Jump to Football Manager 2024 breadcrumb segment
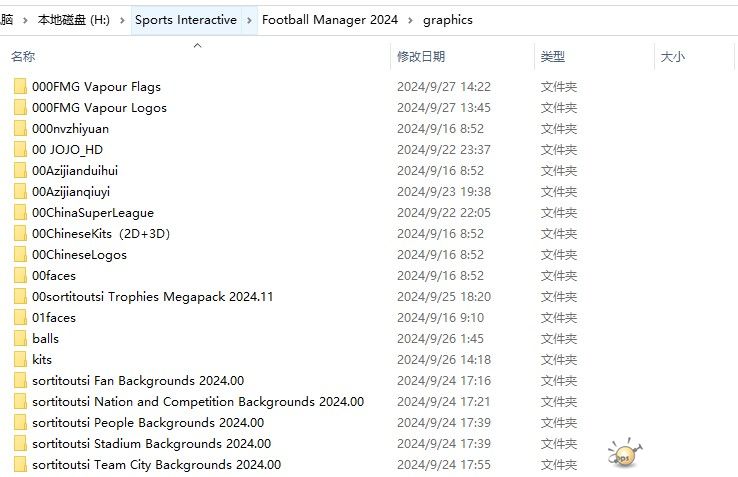The height and width of the screenshot is (477, 738). [330, 20]
